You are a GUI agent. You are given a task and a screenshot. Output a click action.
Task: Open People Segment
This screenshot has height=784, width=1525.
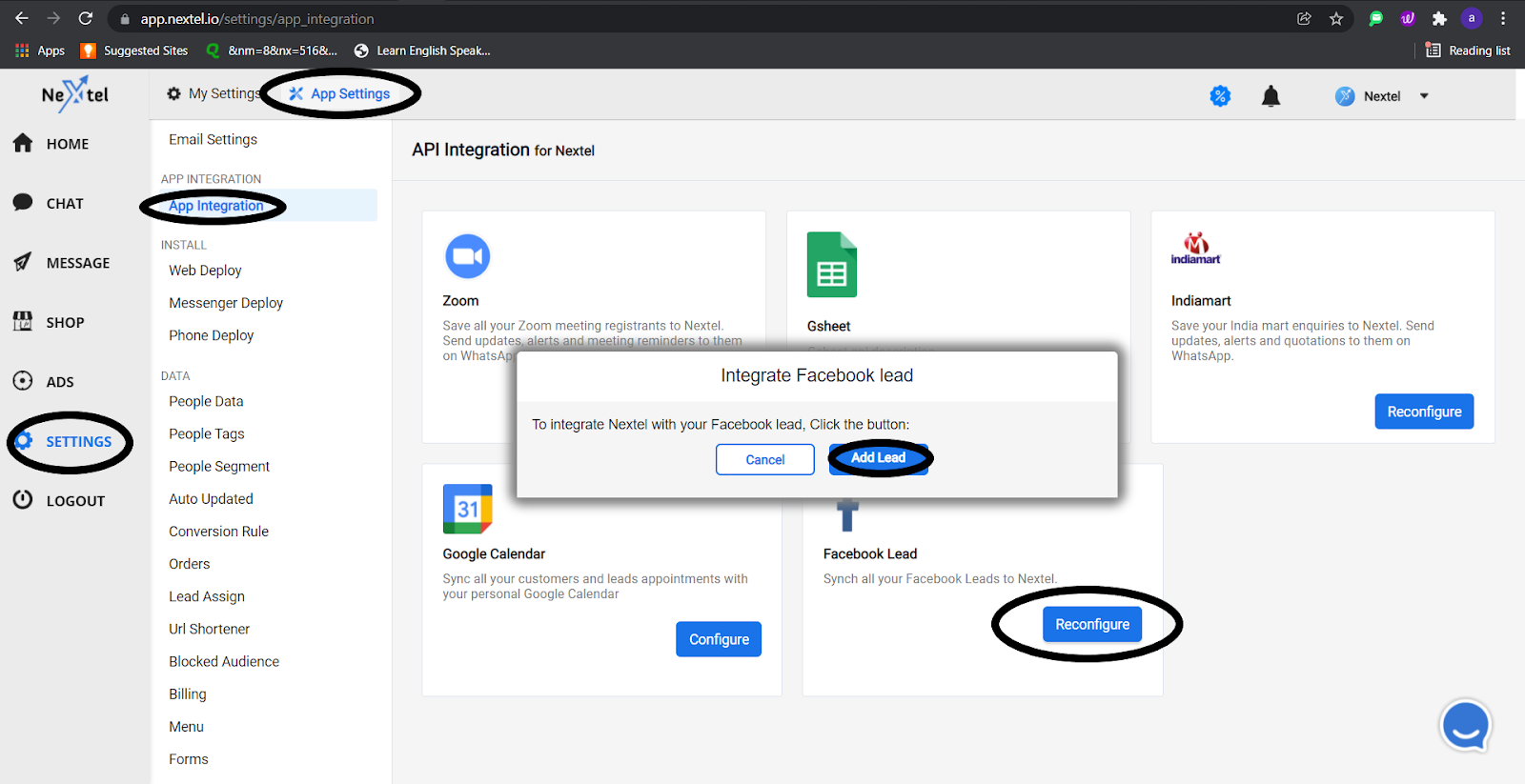(x=219, y=466)
